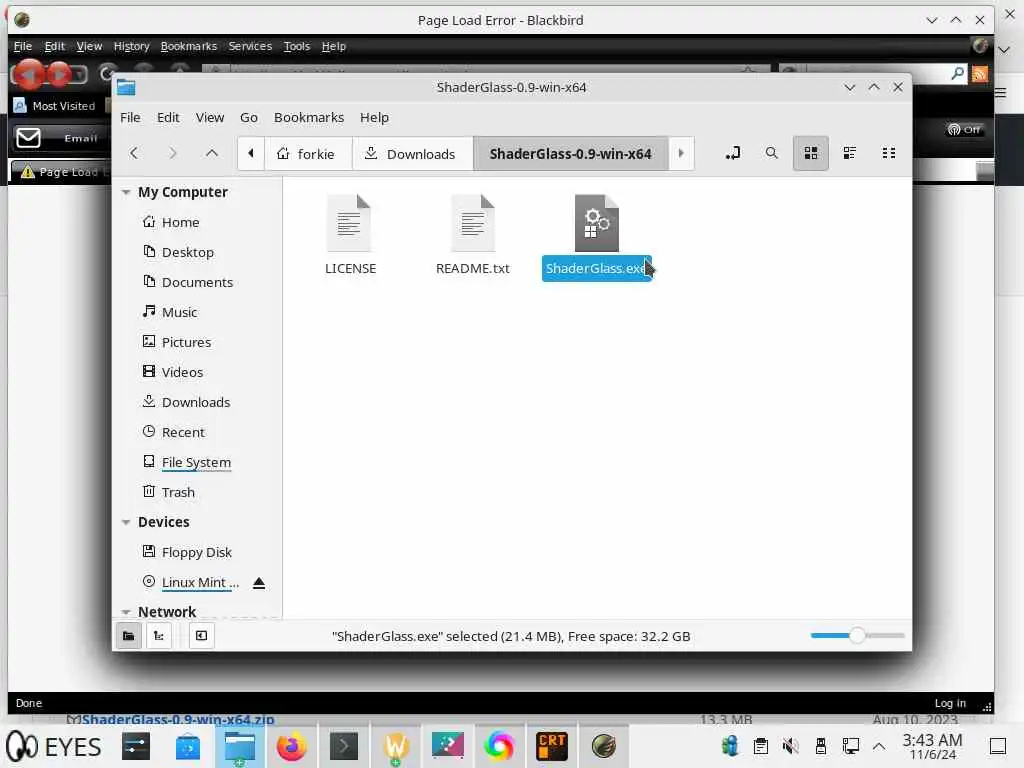This screenshot has height=768, width=1024.
Task: Go back in file manager history
Action: coord(134,153)
